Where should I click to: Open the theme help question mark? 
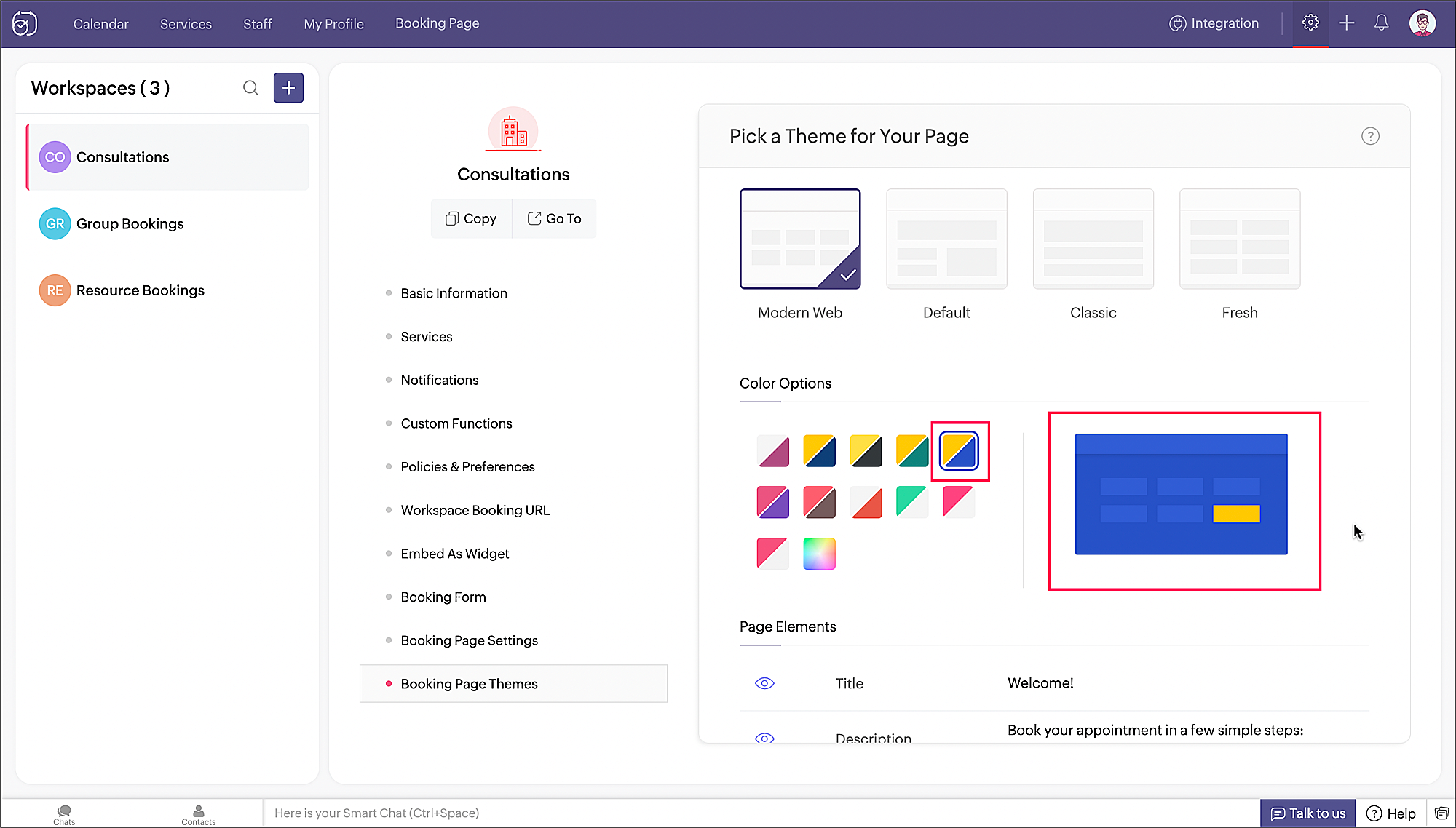pyautogui.click(x=1369, y=136)
